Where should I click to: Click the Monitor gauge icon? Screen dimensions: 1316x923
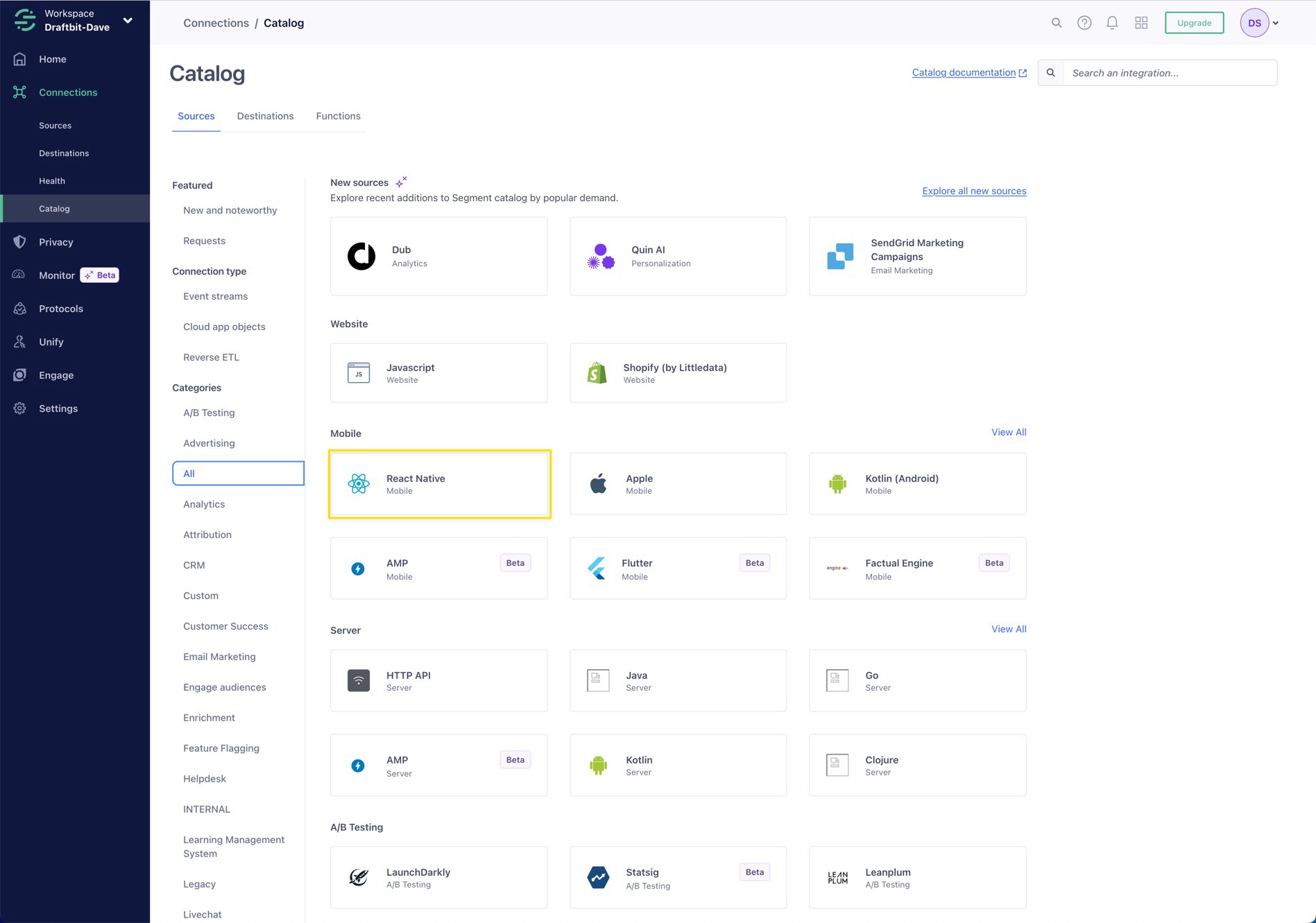(x=19, y=275)
